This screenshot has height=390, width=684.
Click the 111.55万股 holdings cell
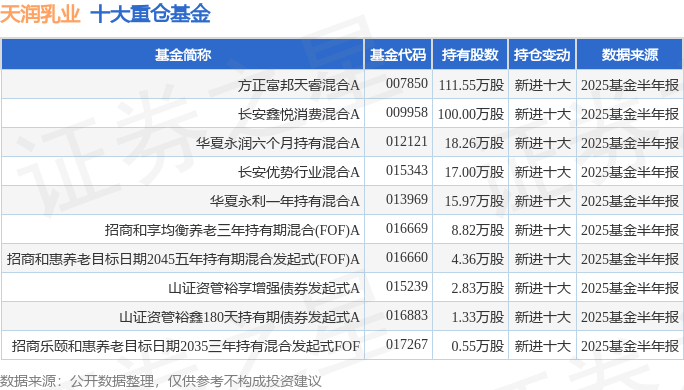pyautogui.click(x=471, y=85)
